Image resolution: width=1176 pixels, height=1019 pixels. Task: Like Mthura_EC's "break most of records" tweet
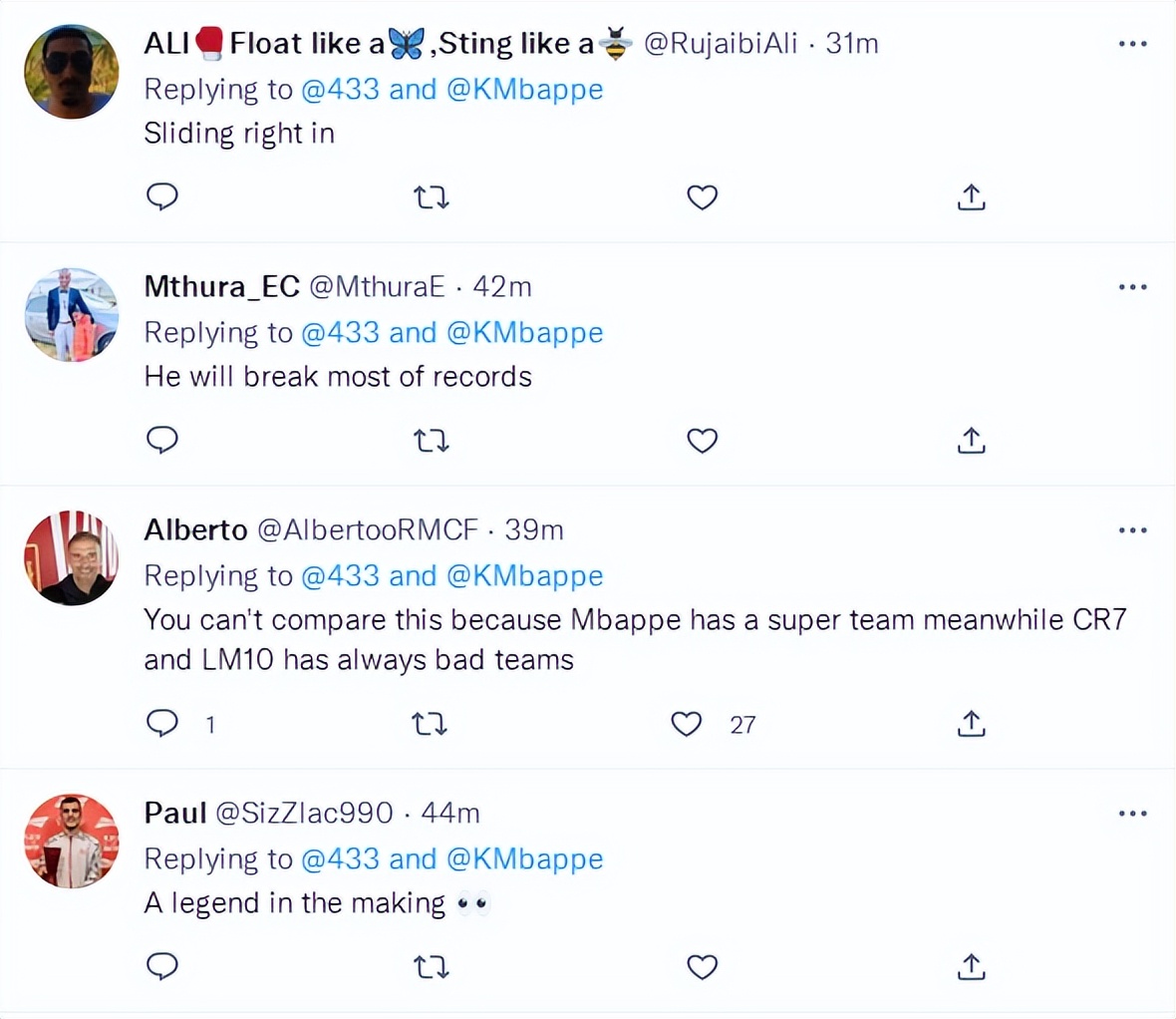(x=703, y=441)
